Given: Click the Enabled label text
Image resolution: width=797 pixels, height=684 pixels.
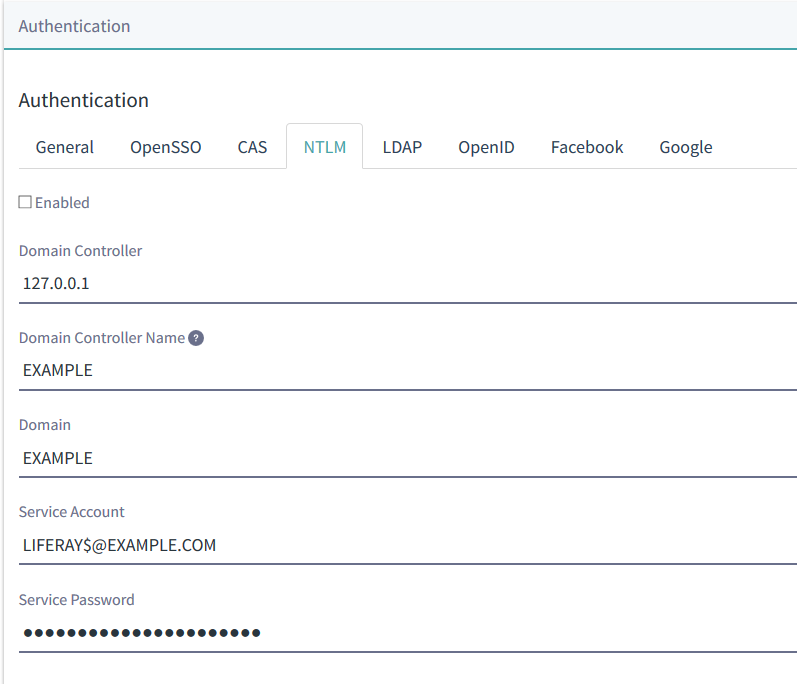Looking at the screenshot, I should 62,203.
